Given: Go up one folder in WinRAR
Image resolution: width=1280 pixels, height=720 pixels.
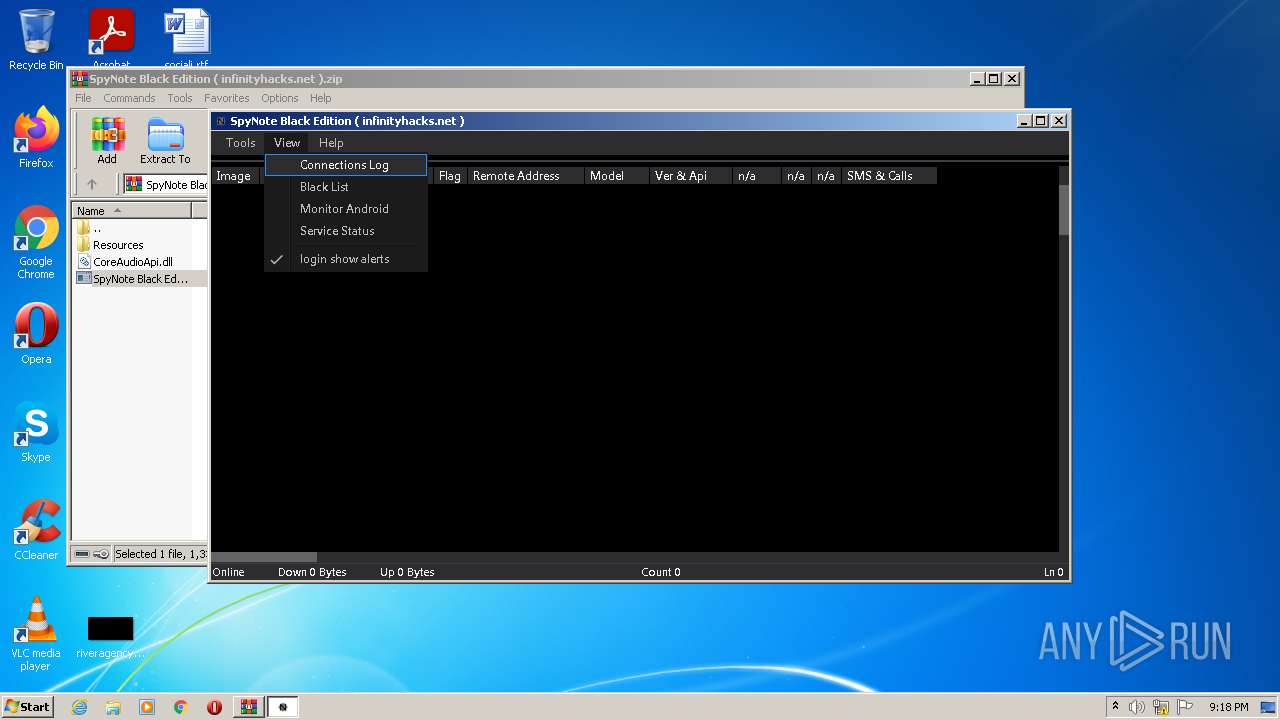Looking at the screenshot, I should (92, 184).
